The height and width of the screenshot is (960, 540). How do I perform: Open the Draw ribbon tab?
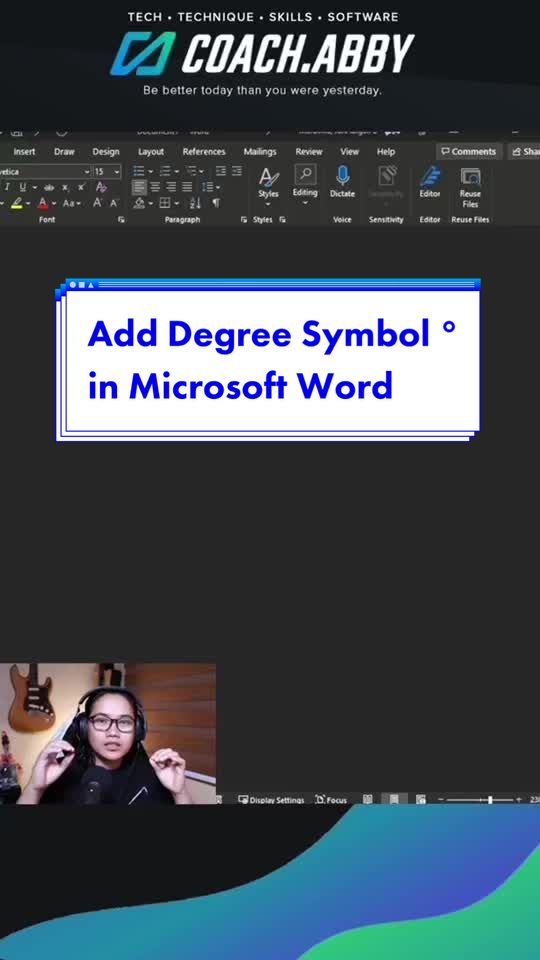click(64, 152)
